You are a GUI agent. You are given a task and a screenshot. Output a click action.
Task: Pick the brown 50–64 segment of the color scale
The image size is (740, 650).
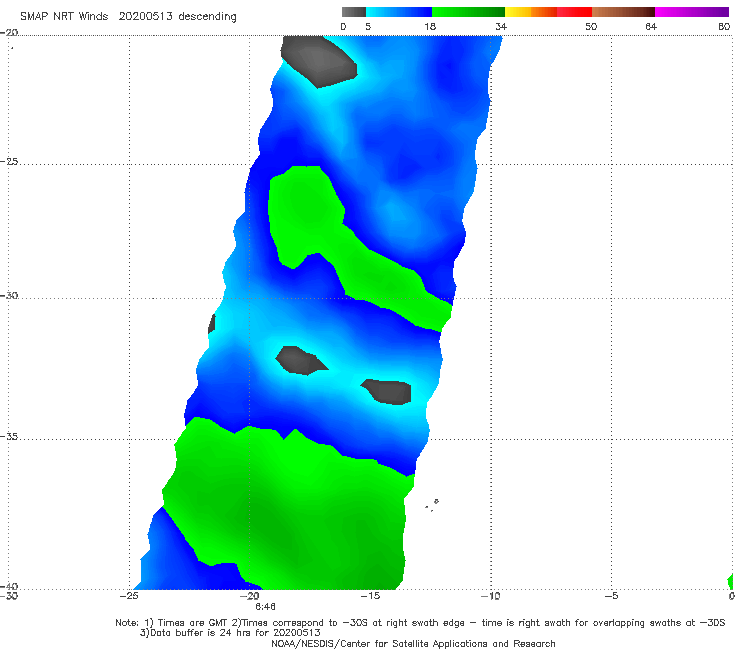coord(623,12)
